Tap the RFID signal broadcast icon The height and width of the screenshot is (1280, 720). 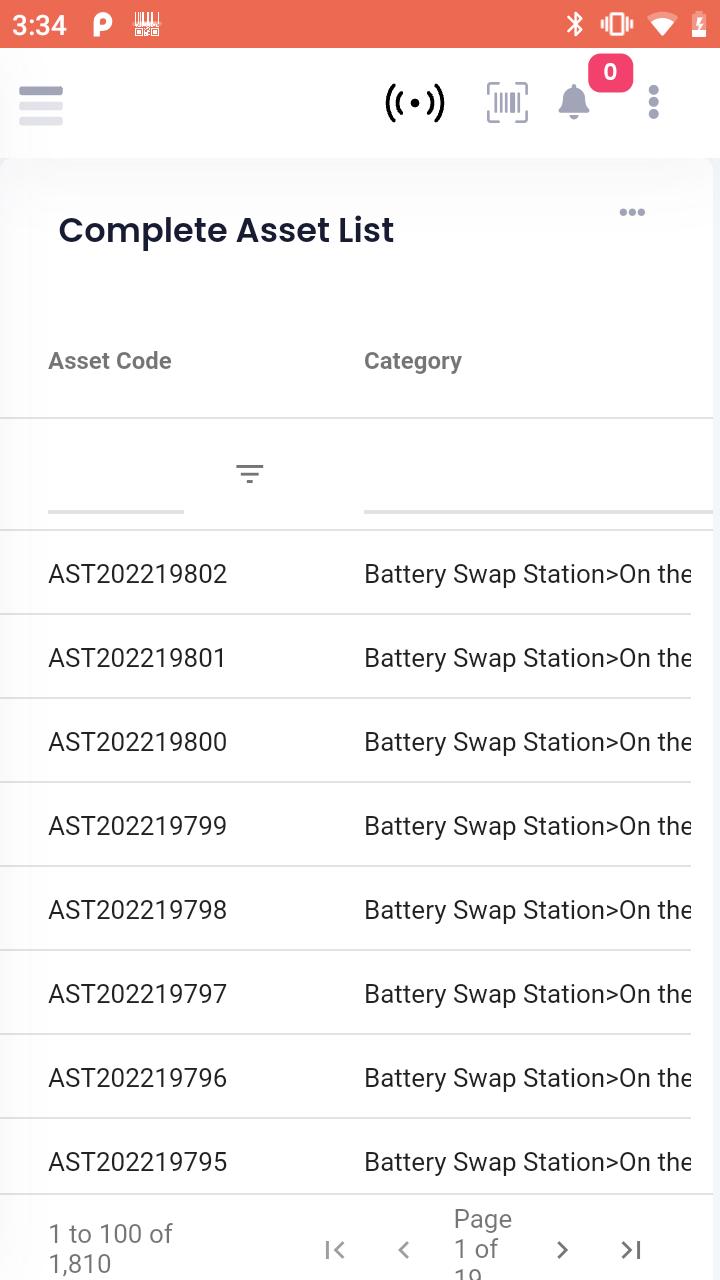[x=415, y=103]
